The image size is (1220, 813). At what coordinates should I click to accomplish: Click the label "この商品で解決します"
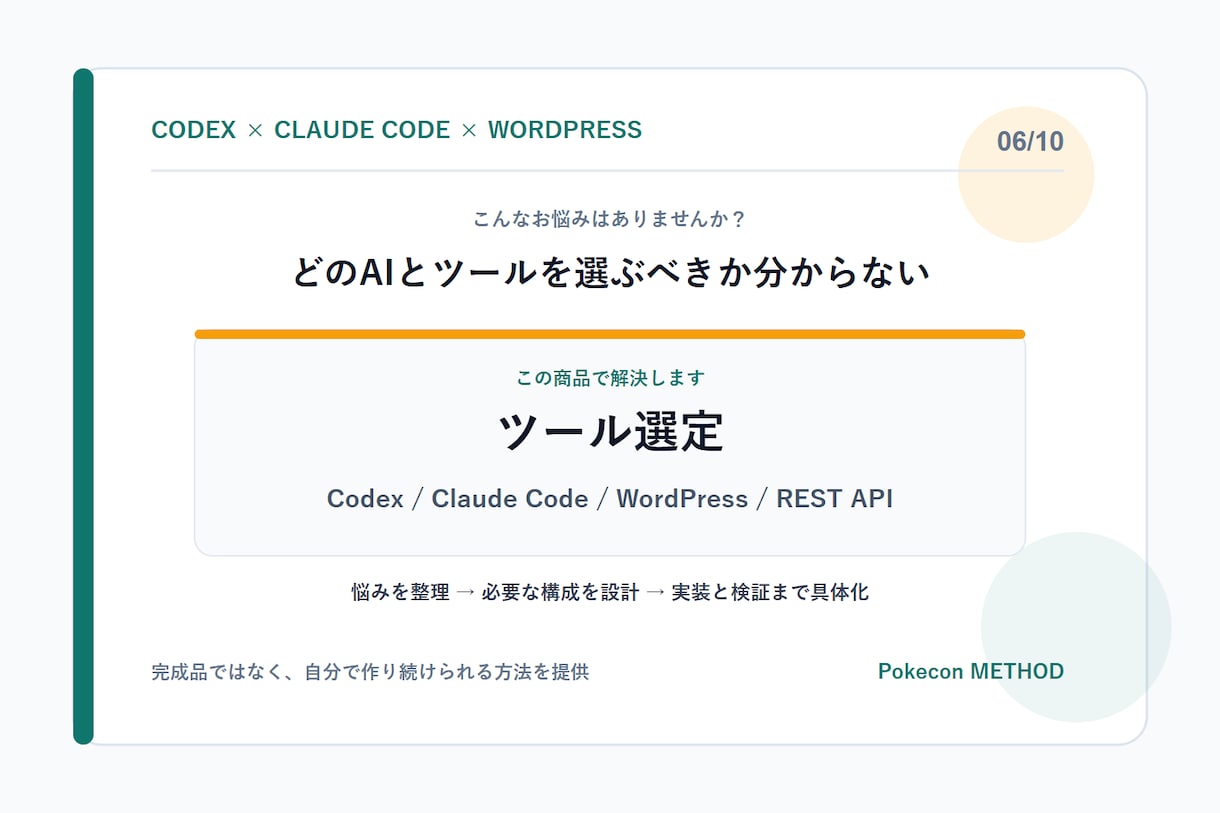(x=610, y=378)
